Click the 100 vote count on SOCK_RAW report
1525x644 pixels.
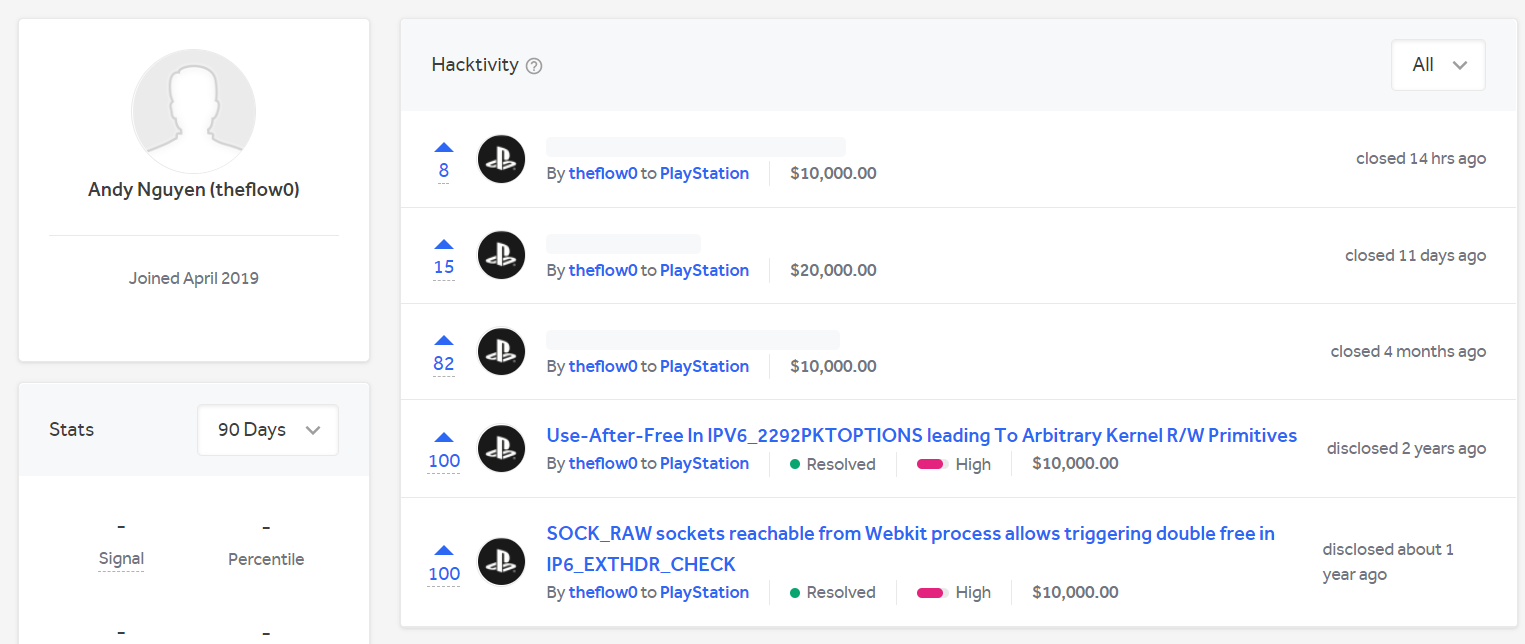pos(444,574)
